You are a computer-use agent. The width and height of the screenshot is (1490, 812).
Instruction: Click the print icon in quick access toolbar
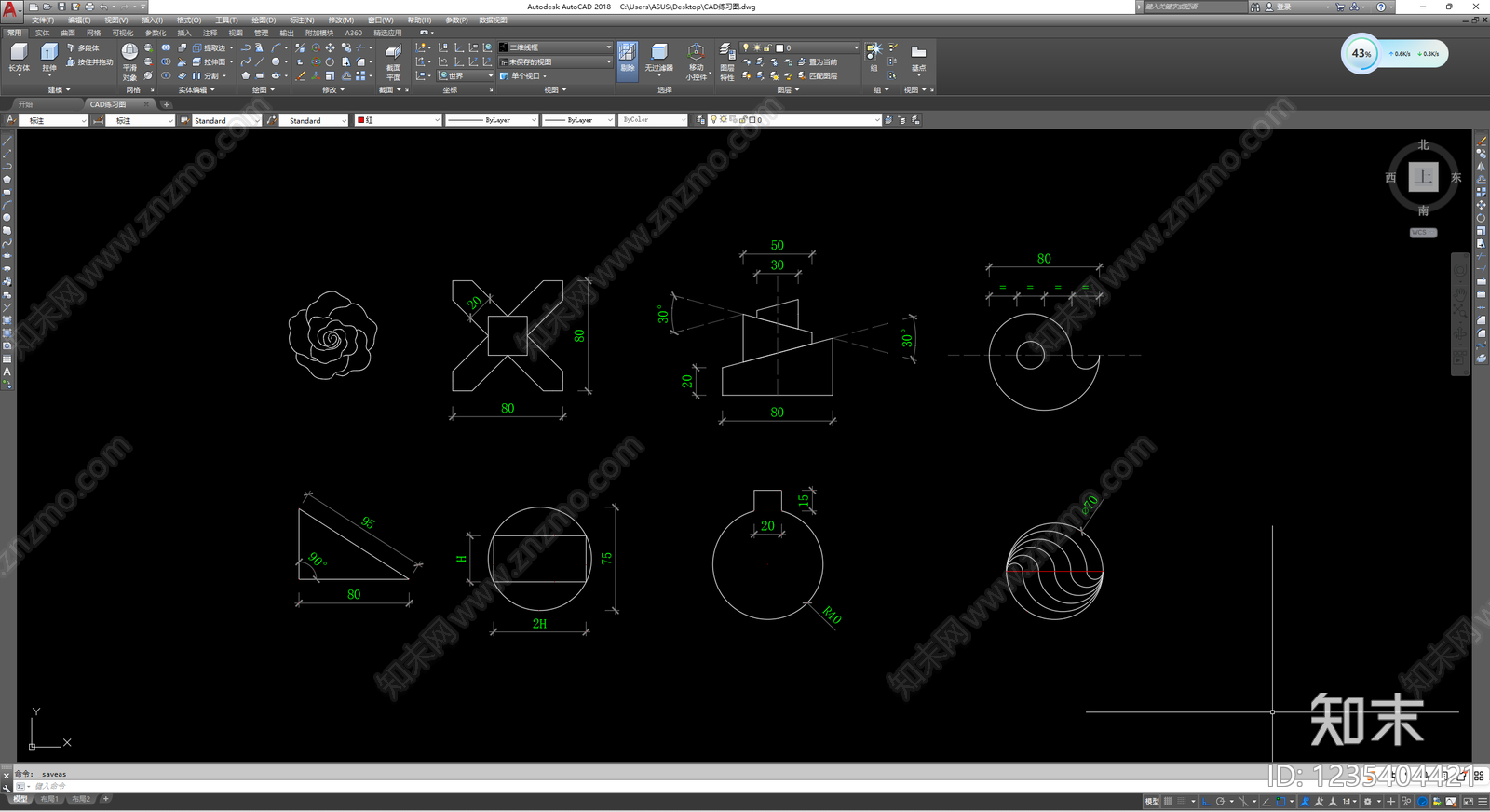coord(89,7)
